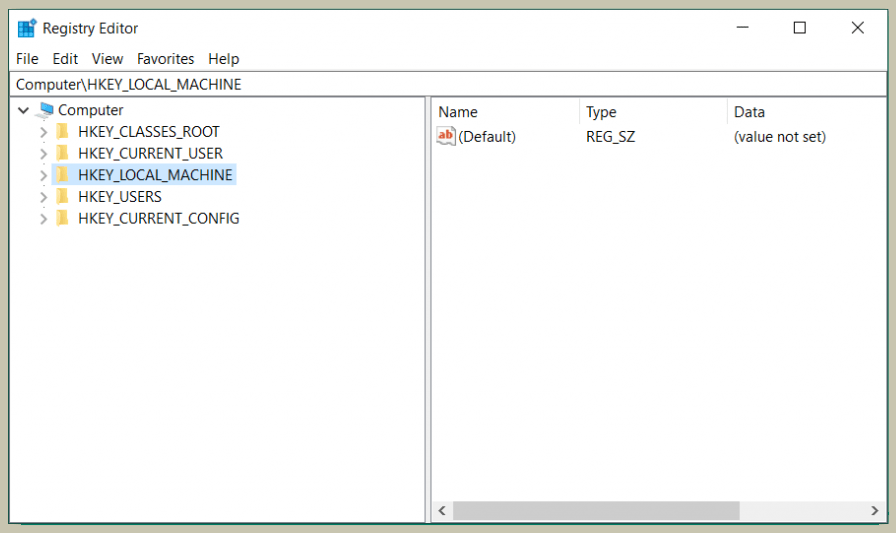Select the (Default) value name
This screenshot has height=533, width=896.
coord(487,137)
